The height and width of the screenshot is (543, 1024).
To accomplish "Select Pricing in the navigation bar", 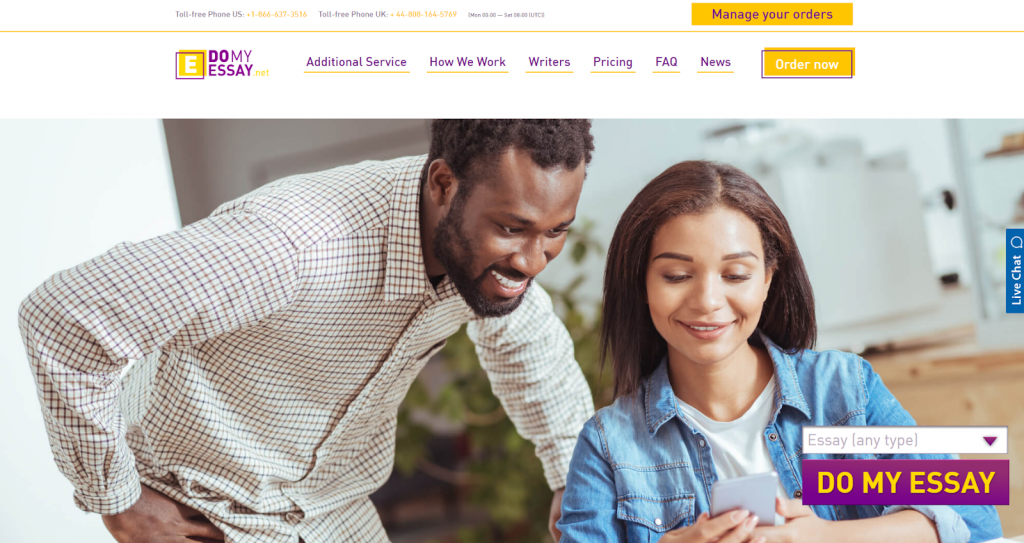I will pos(613,62).
